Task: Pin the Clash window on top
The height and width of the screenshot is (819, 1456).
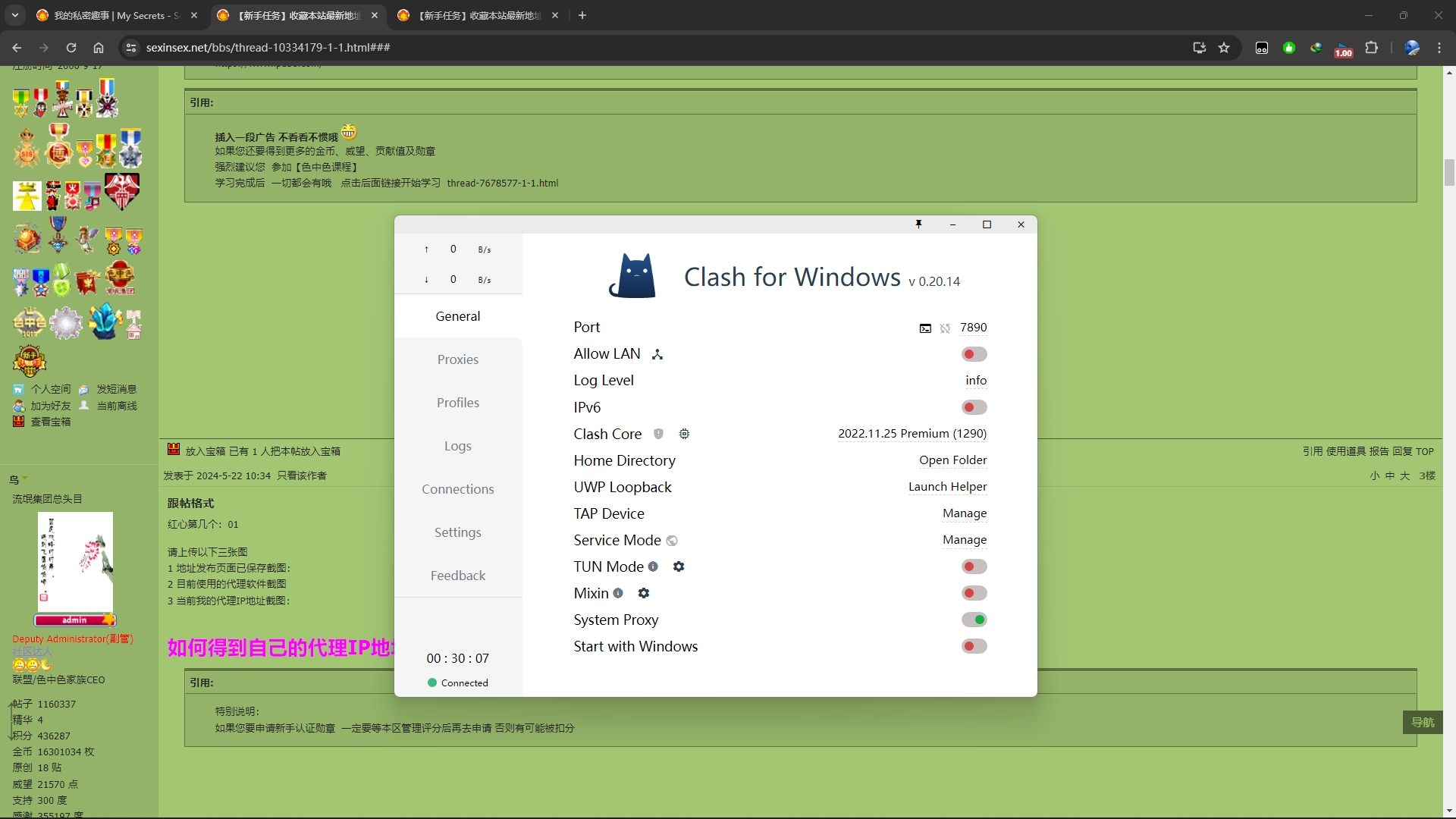Action: point(918,224)
